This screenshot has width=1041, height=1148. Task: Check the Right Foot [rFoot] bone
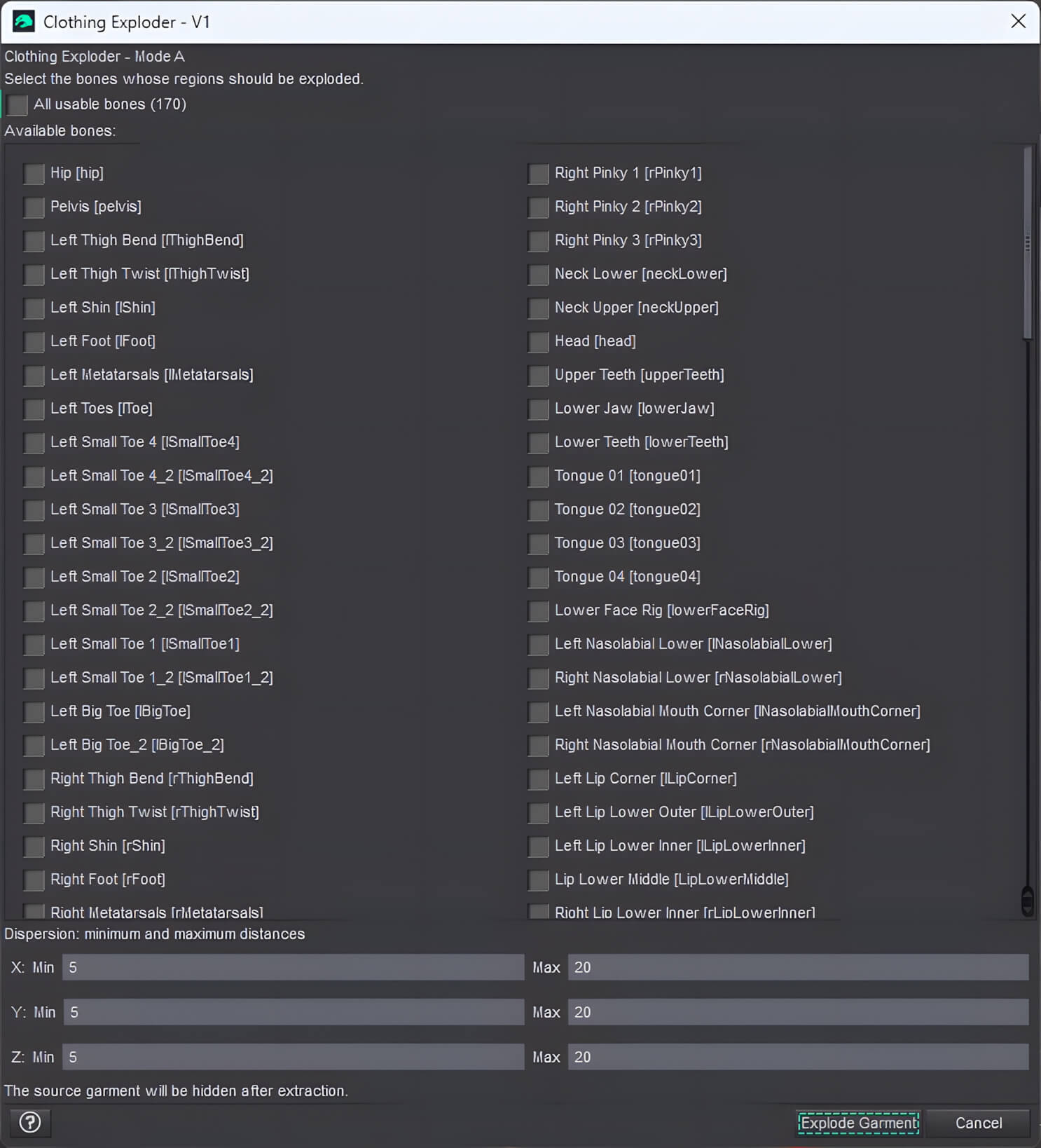tap(34, 880)
